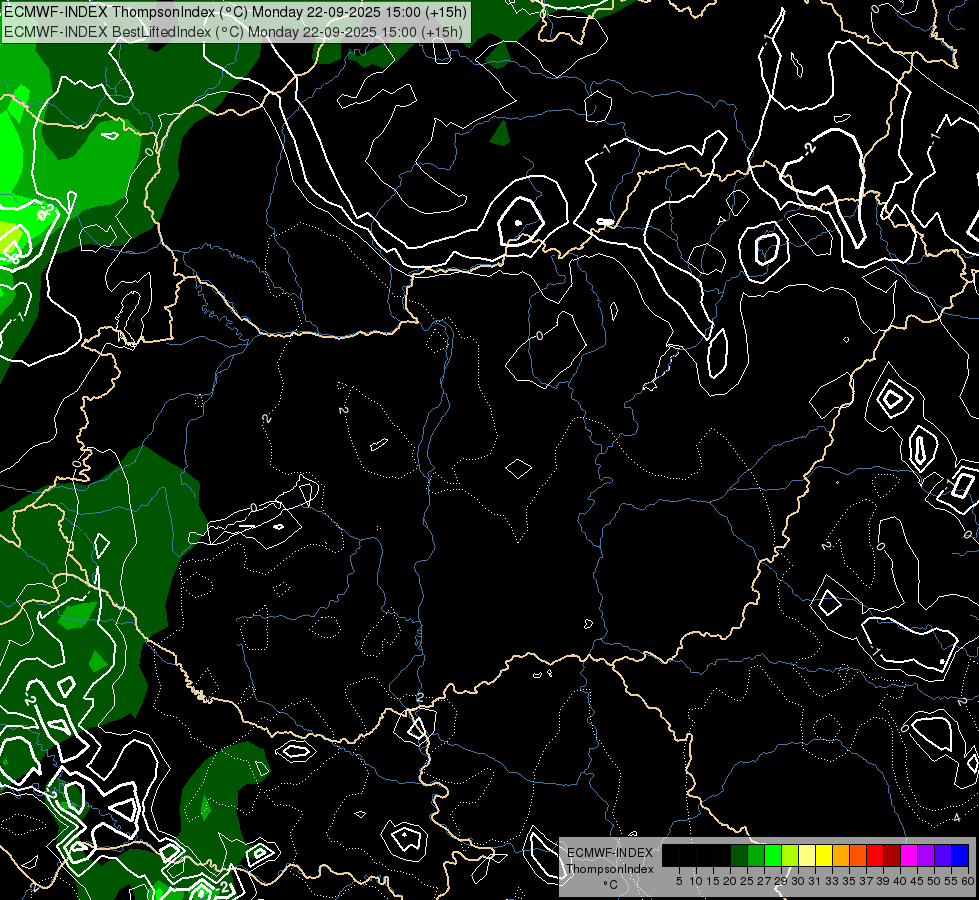979x900 pixels.
Task: Select the indigo 50–55 legend swatch
Action: 943,856
